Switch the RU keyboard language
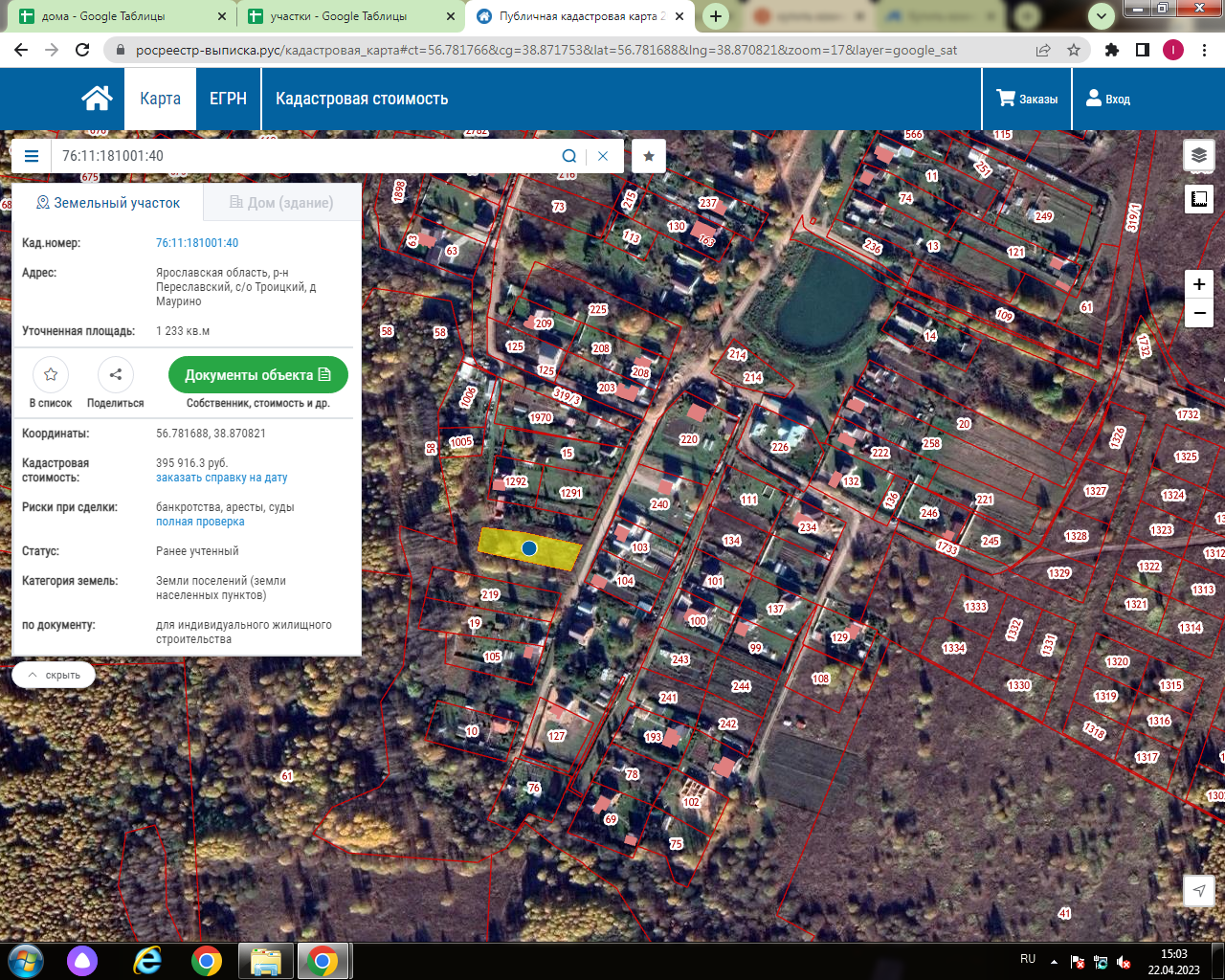 pos(1028,959)
